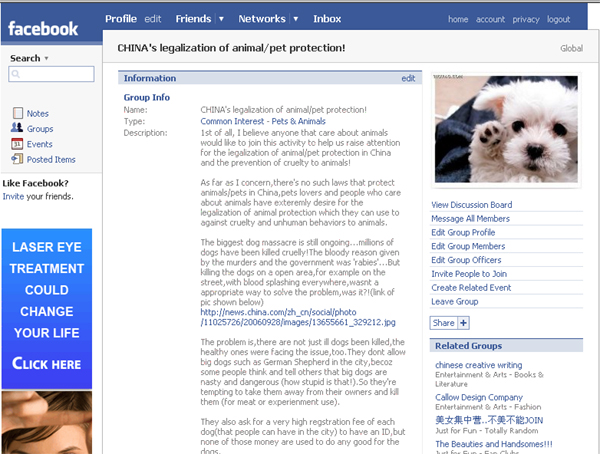600x454 pixels.
Task: Open Callow Design Company related group
Action: [479, 397]
